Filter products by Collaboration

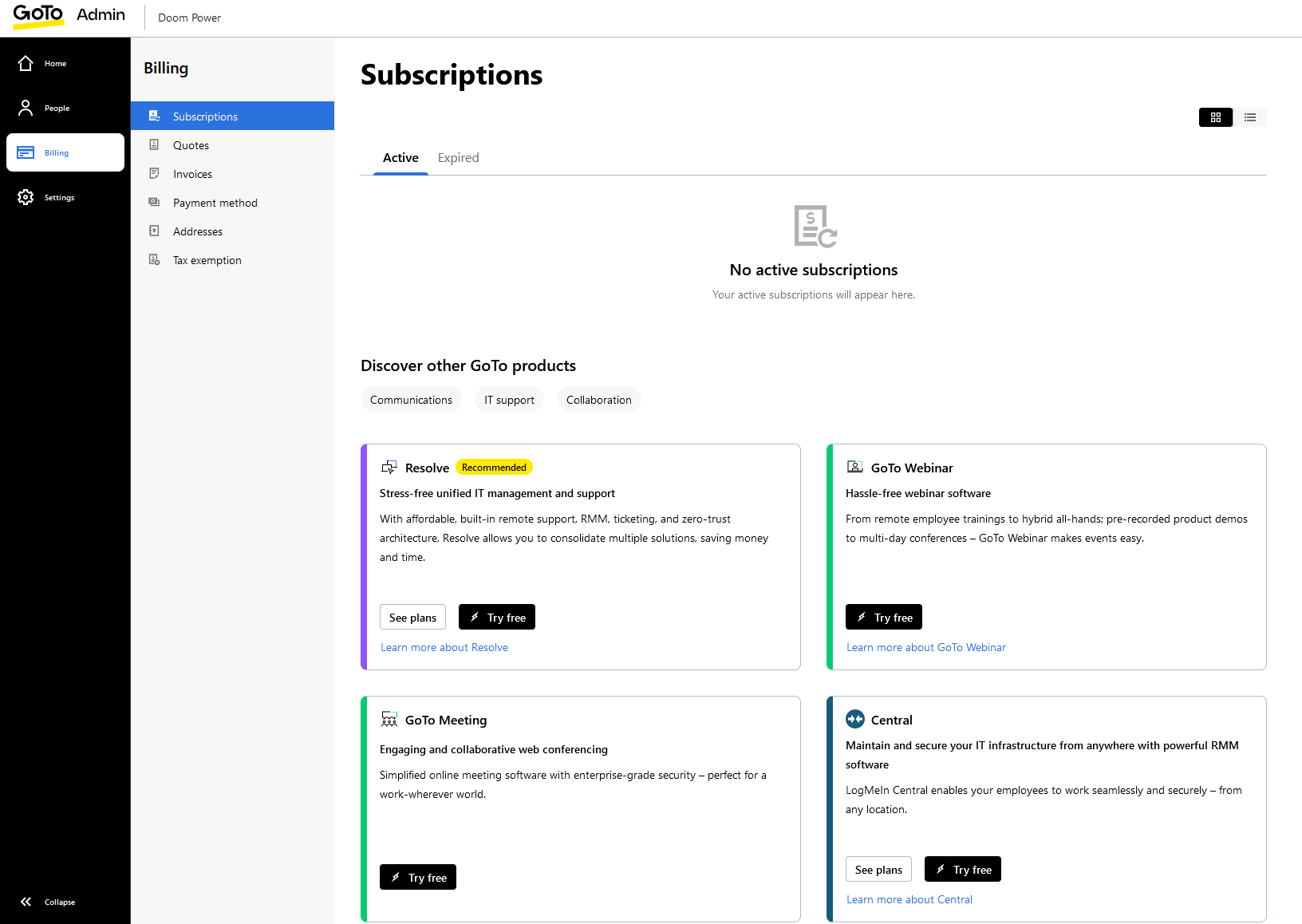tap(598, 400)
